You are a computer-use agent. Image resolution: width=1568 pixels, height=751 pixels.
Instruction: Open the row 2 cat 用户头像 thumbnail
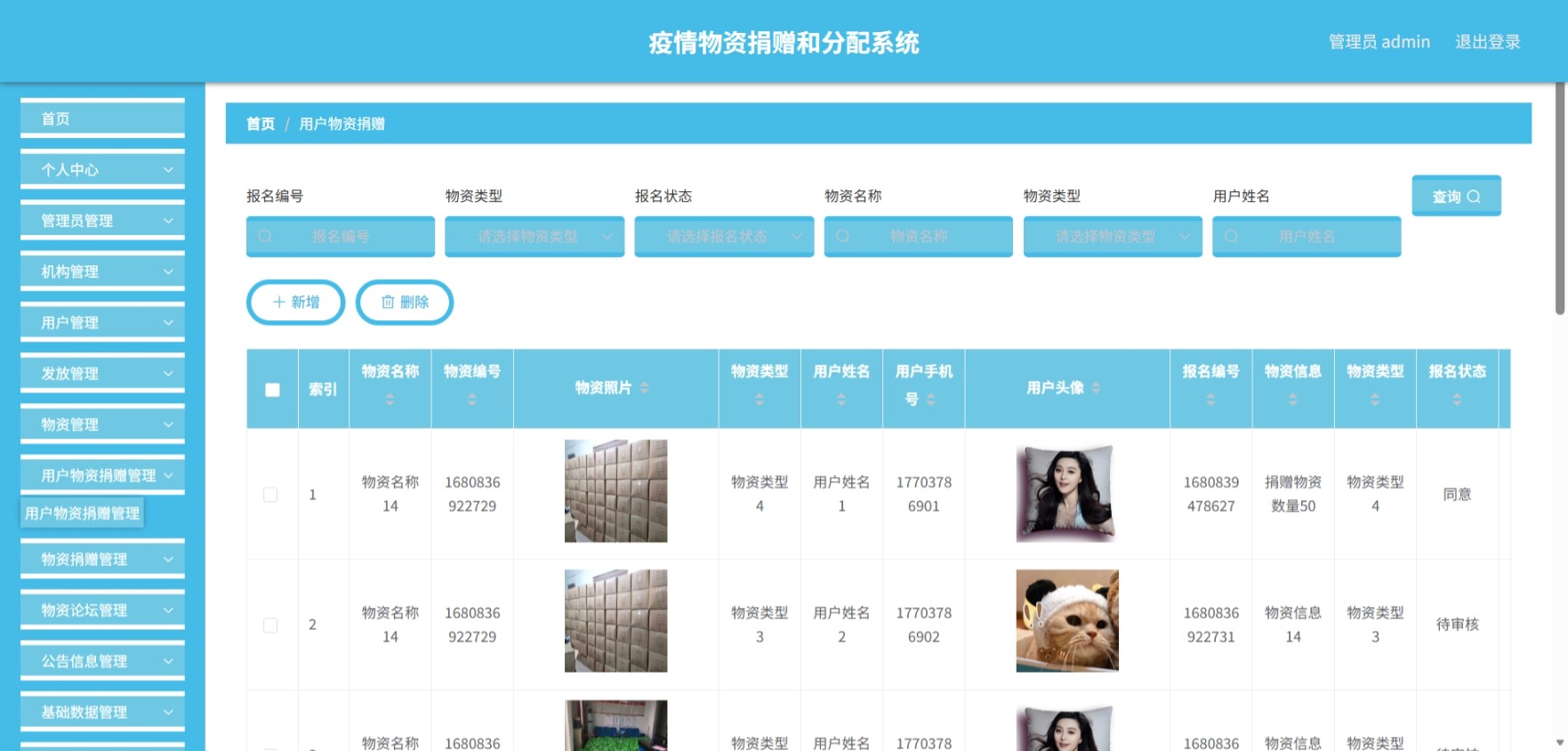pos(1067,621)
